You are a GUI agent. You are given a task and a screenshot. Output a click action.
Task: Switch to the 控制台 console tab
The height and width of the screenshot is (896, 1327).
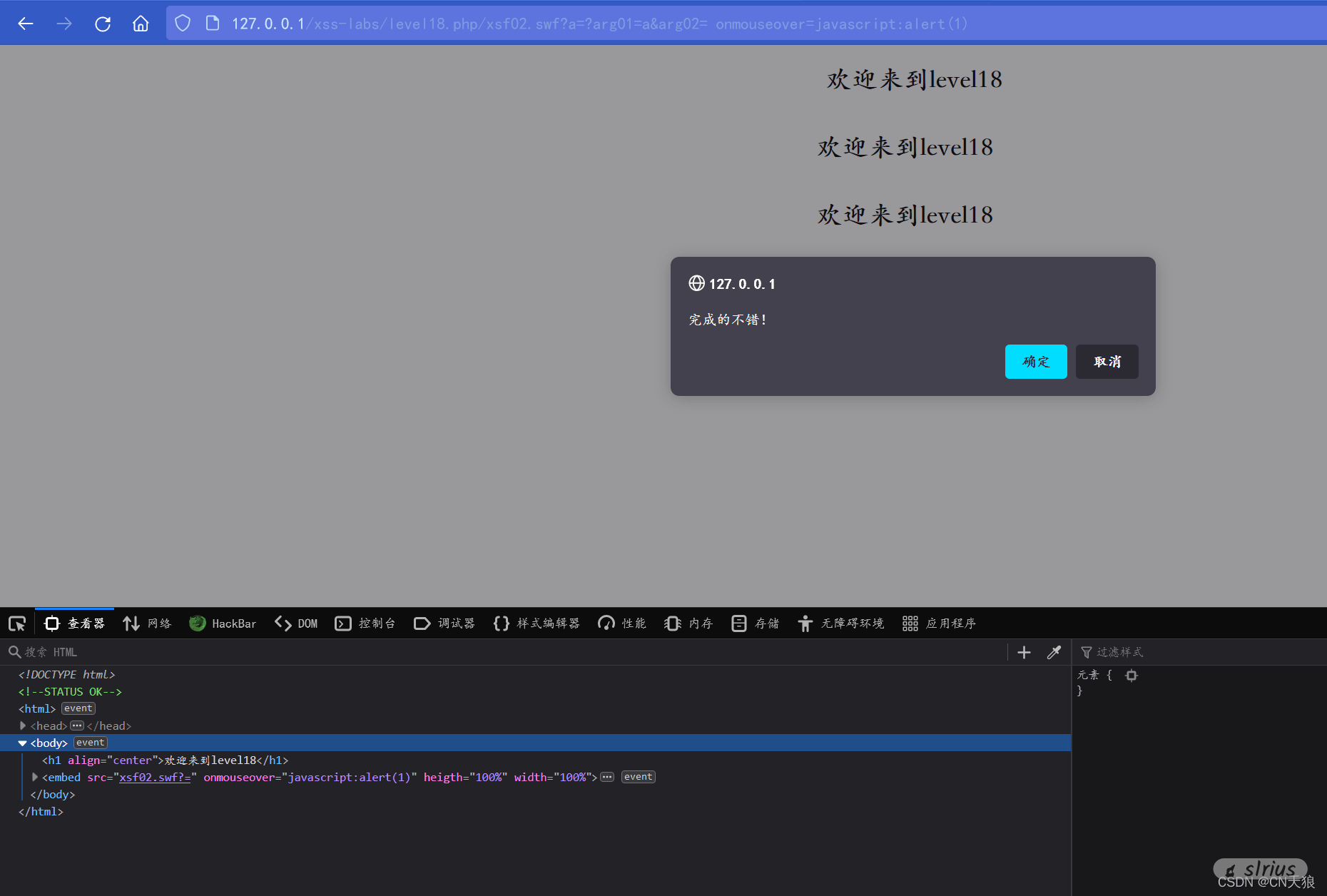365,623
